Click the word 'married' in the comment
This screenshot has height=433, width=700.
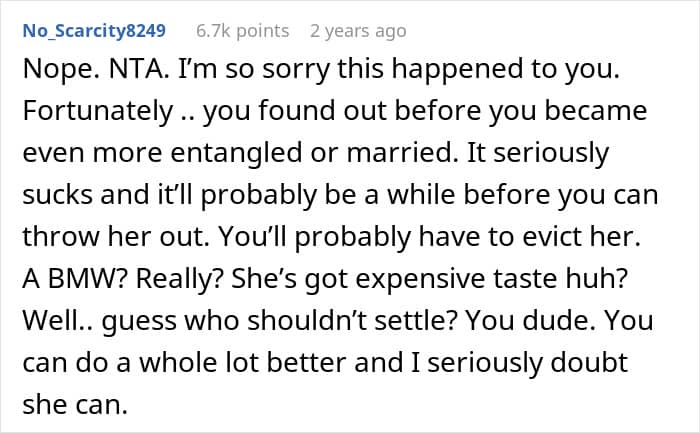[400, 153]
